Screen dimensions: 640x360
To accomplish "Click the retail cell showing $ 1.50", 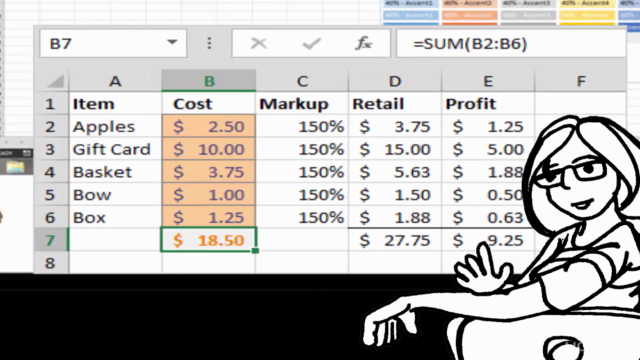I will (x=395, y=195).
